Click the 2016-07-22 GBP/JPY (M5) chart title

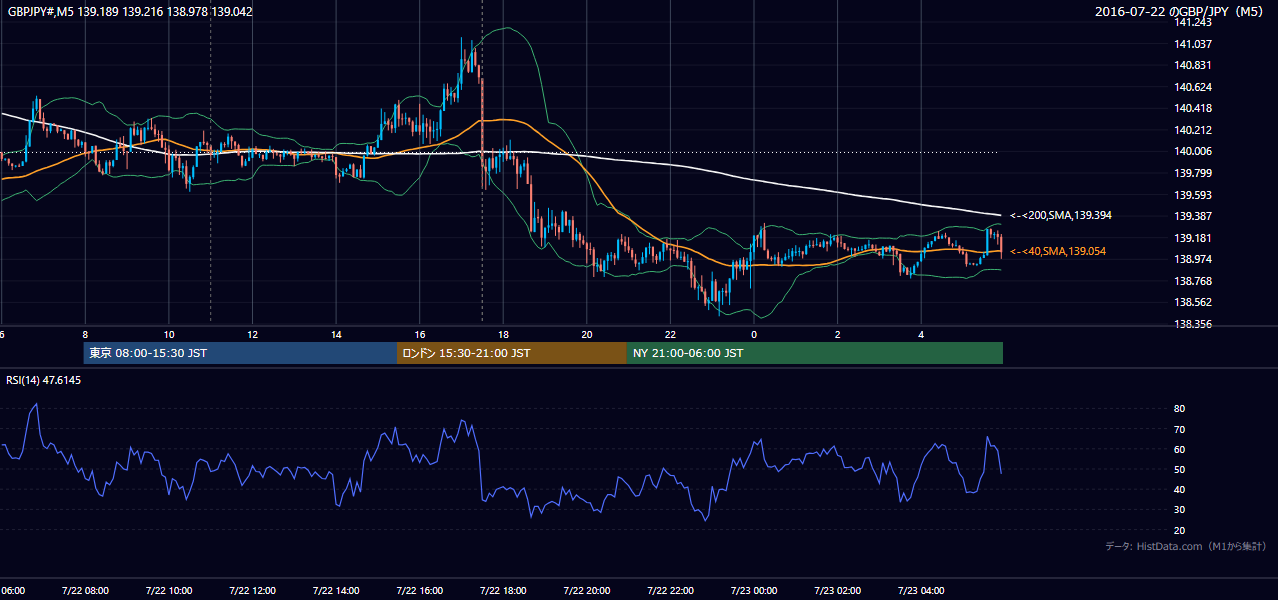pyautogui.click(x=1179, y=12)
